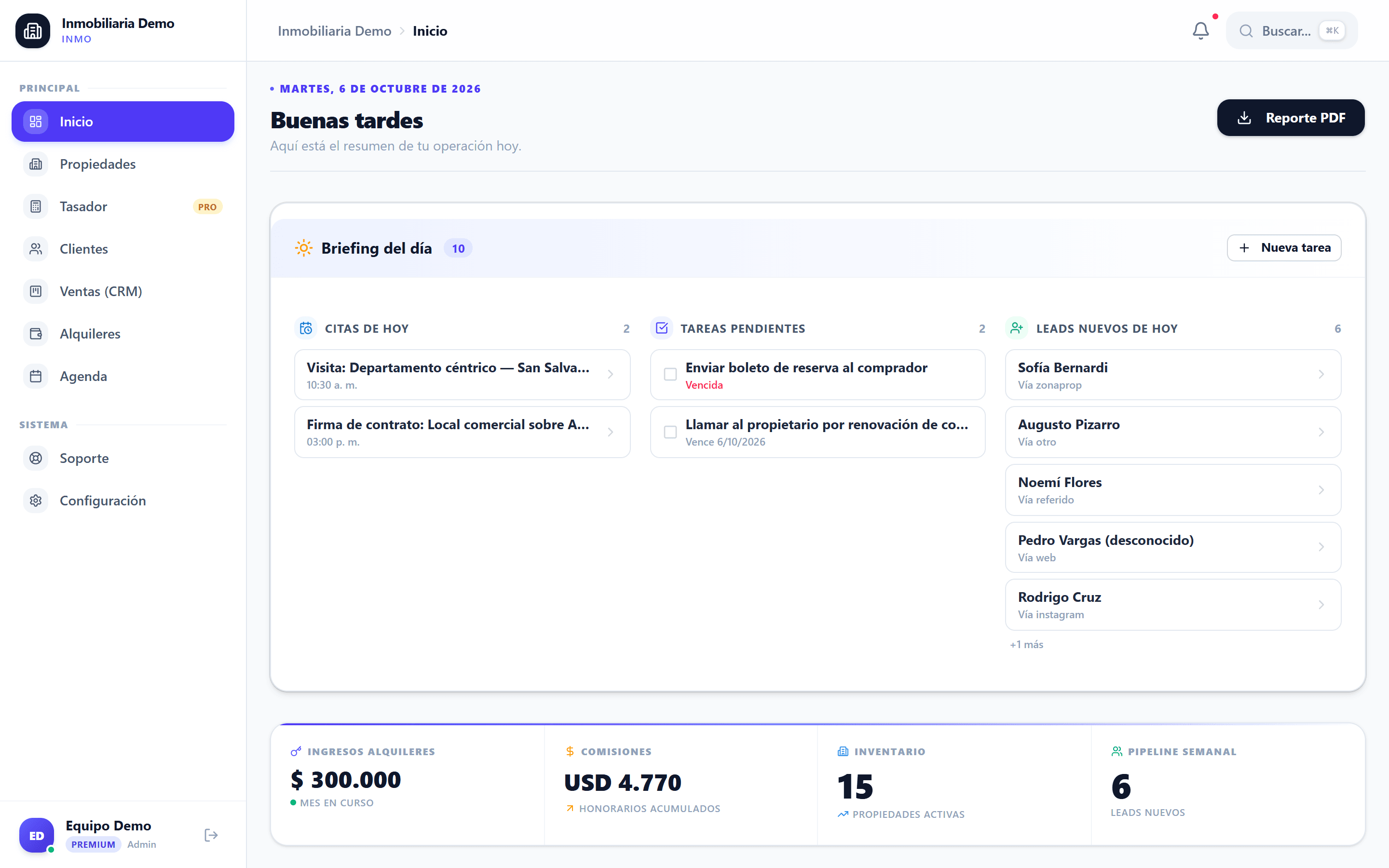Click the Vence 6/10/2026 due date

(x=725, y=441)
